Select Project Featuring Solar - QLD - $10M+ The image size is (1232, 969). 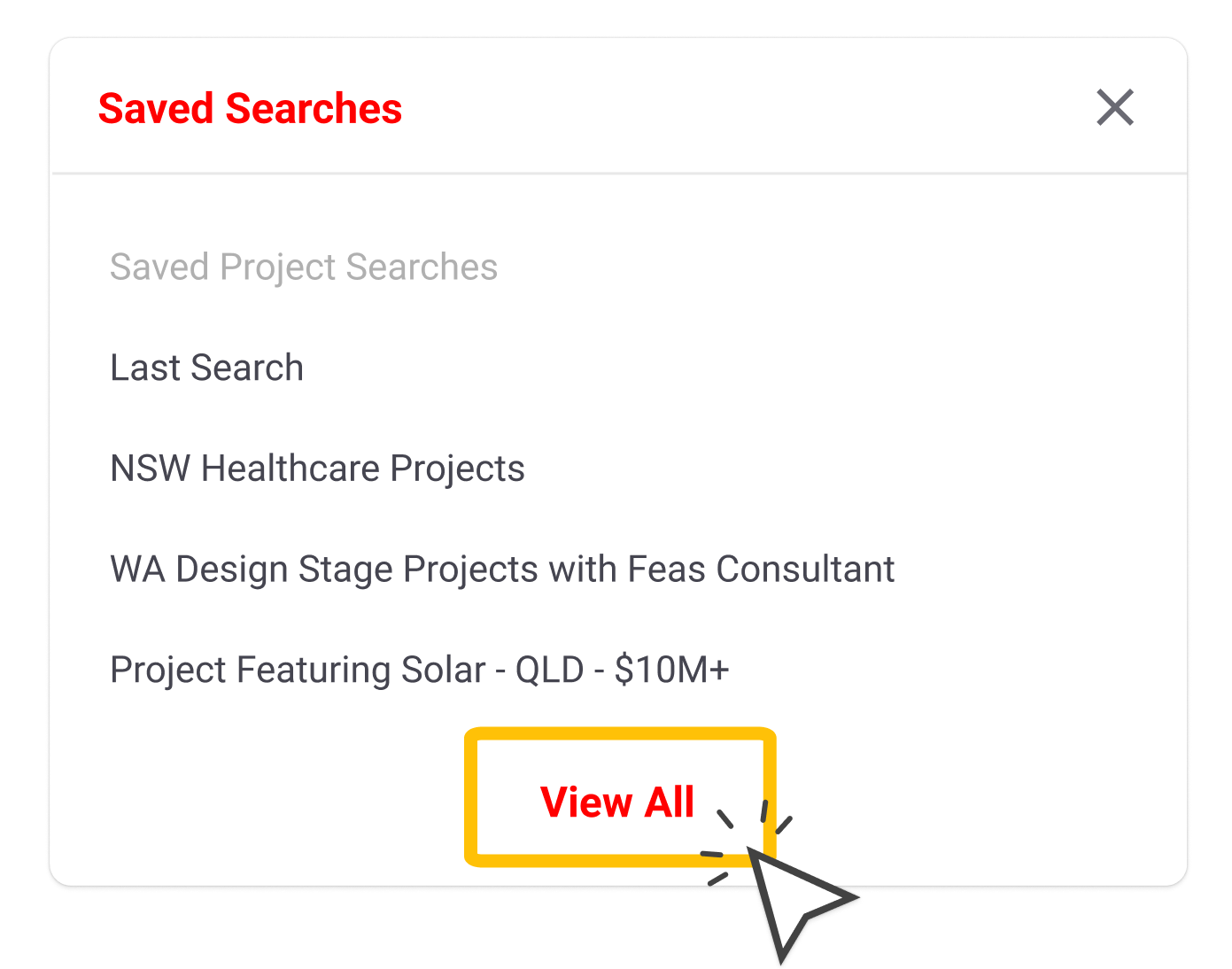click(x=419, y=670)
